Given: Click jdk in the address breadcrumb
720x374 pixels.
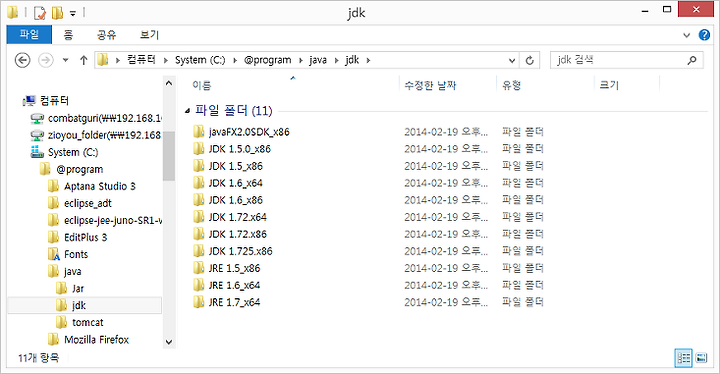Looking at the screenshot, I should (x=352, y=60).
